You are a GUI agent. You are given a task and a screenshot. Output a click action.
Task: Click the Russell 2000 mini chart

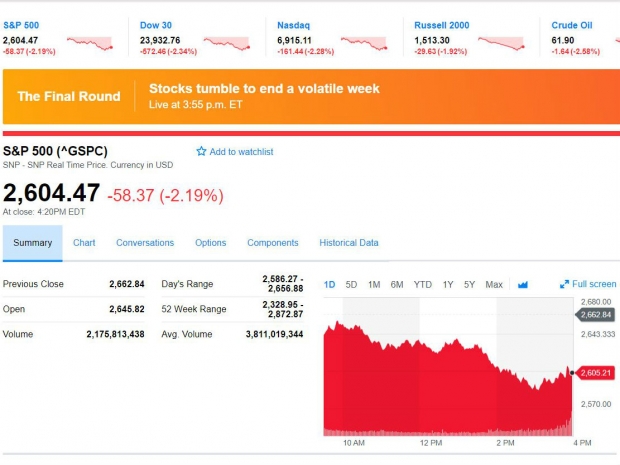tap(499, 43)
